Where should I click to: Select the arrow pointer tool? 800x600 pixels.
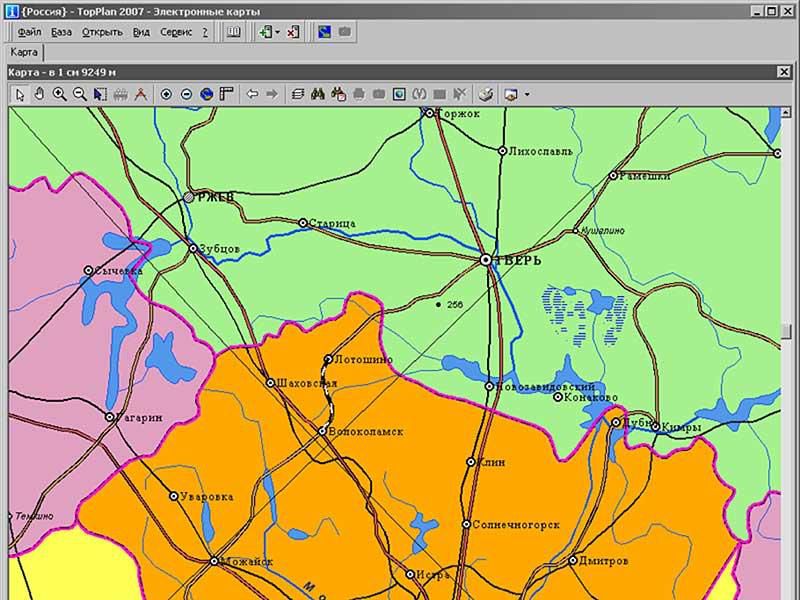coord(19,94)
